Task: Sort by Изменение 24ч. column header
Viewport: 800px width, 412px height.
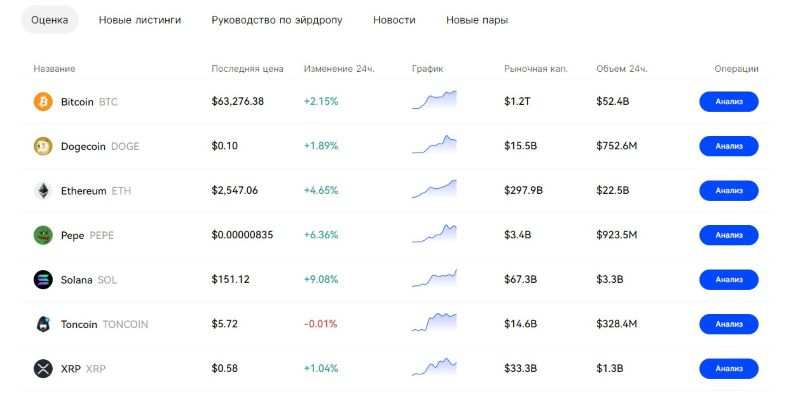Action: tap(338, 69)
